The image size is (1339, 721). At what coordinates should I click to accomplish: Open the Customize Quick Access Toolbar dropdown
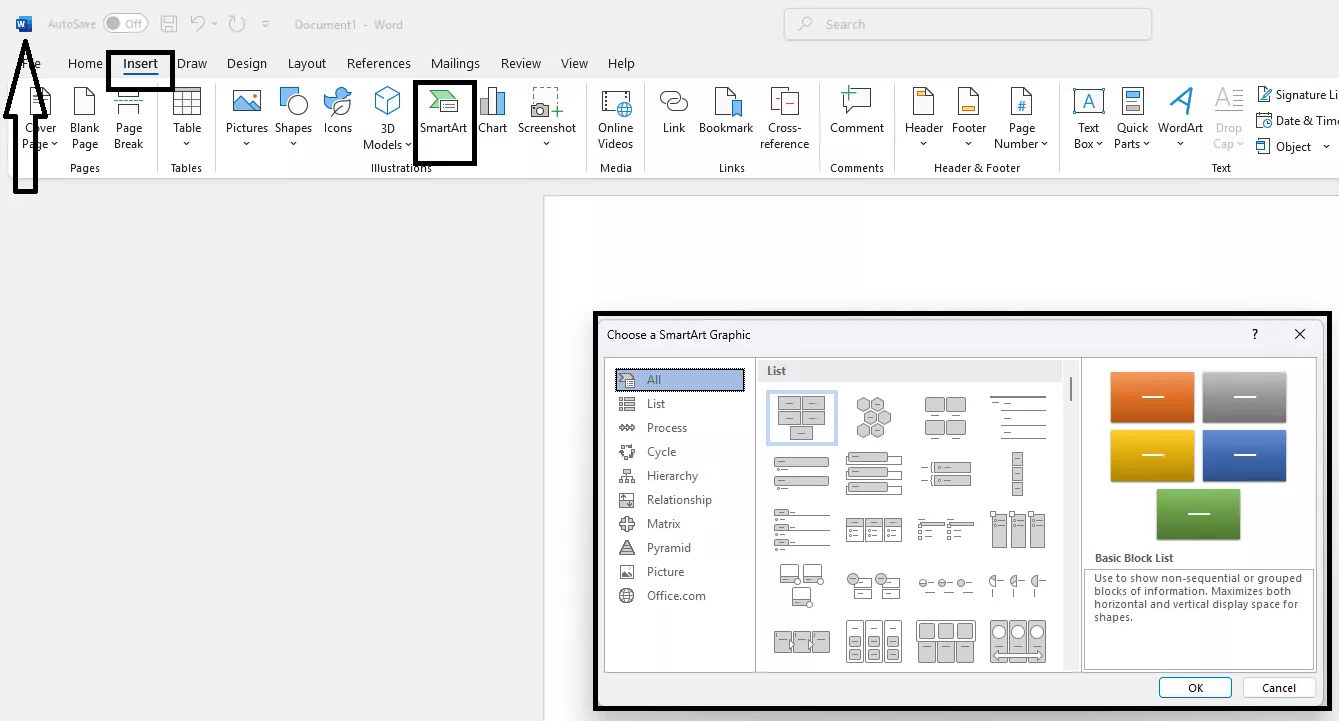click(x=265, y=23)
